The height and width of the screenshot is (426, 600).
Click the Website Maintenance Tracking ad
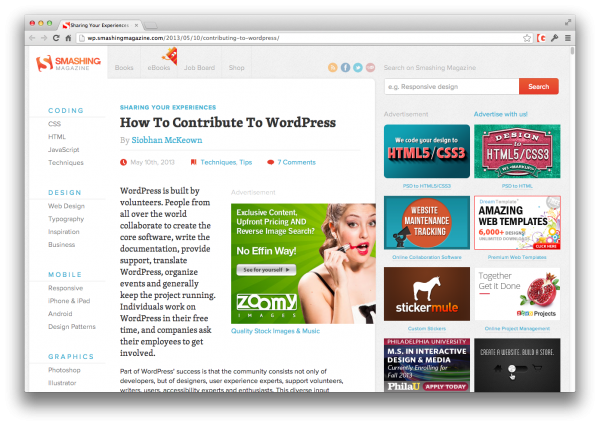coord(427,223)
